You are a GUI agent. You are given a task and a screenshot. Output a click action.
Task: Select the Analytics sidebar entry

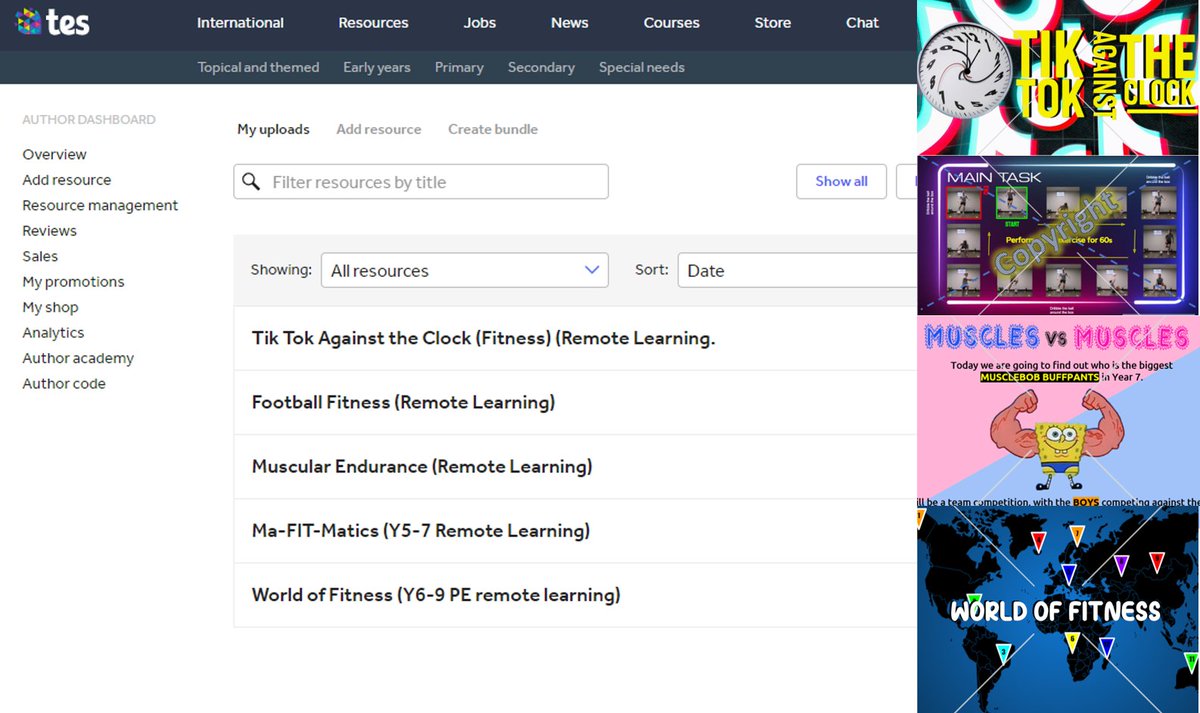tap(53, 332)
